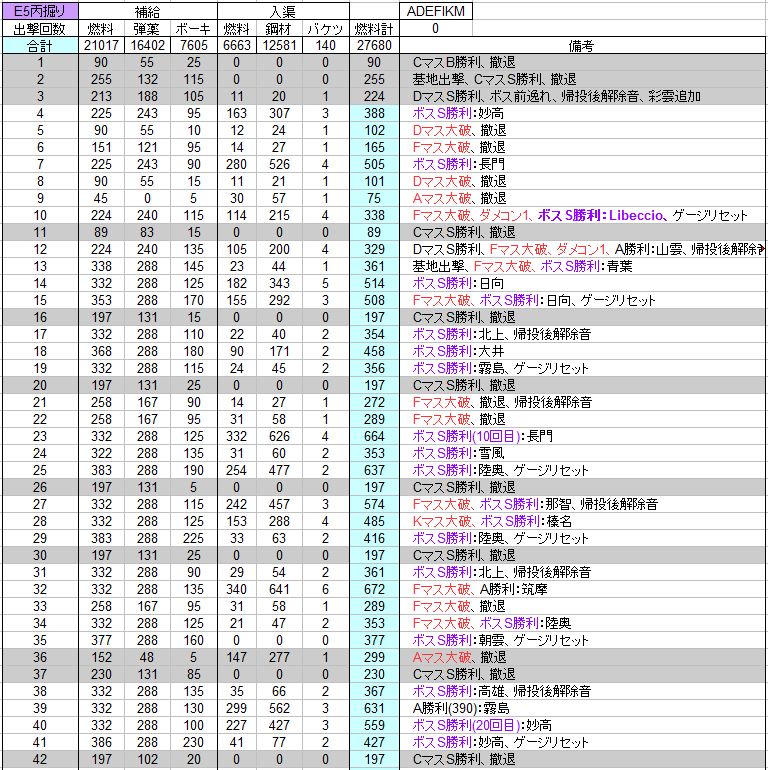This screenshot has height=770, width=768.
Task: Select row 3 note ending 彩雲追加
Action: (556, 96)
